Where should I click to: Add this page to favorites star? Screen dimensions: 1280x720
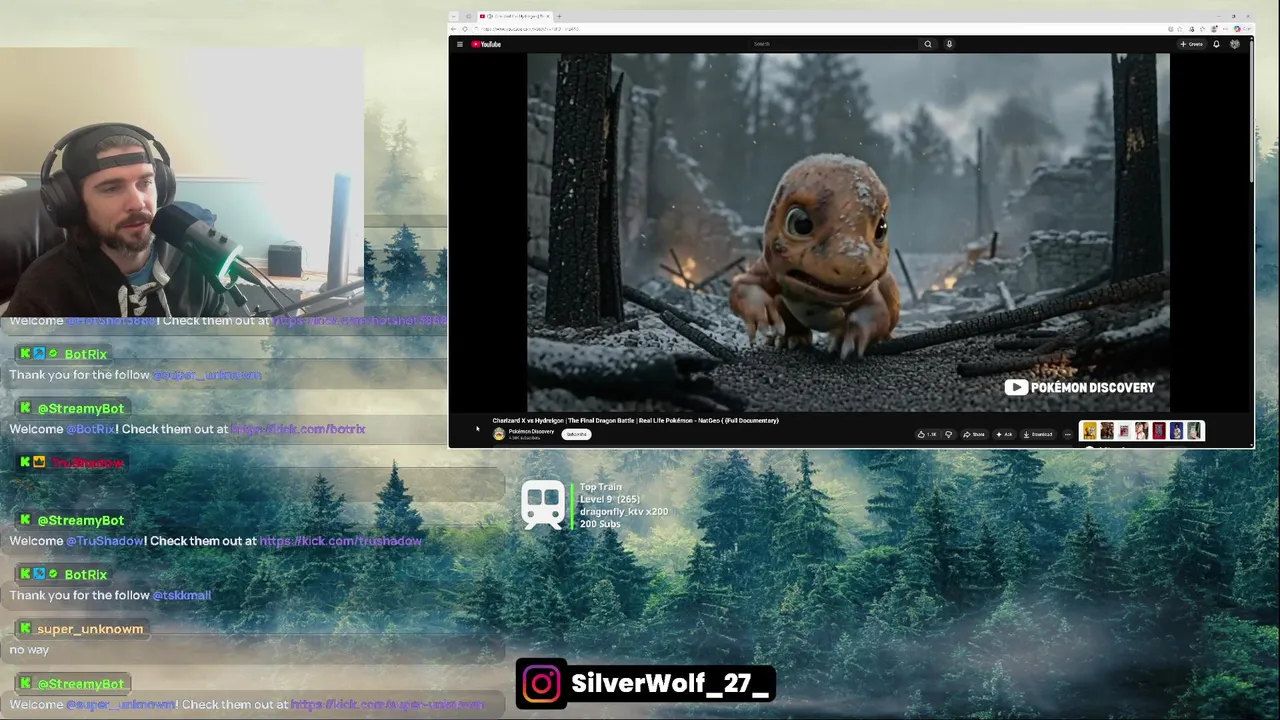(x=1180, y=29)
